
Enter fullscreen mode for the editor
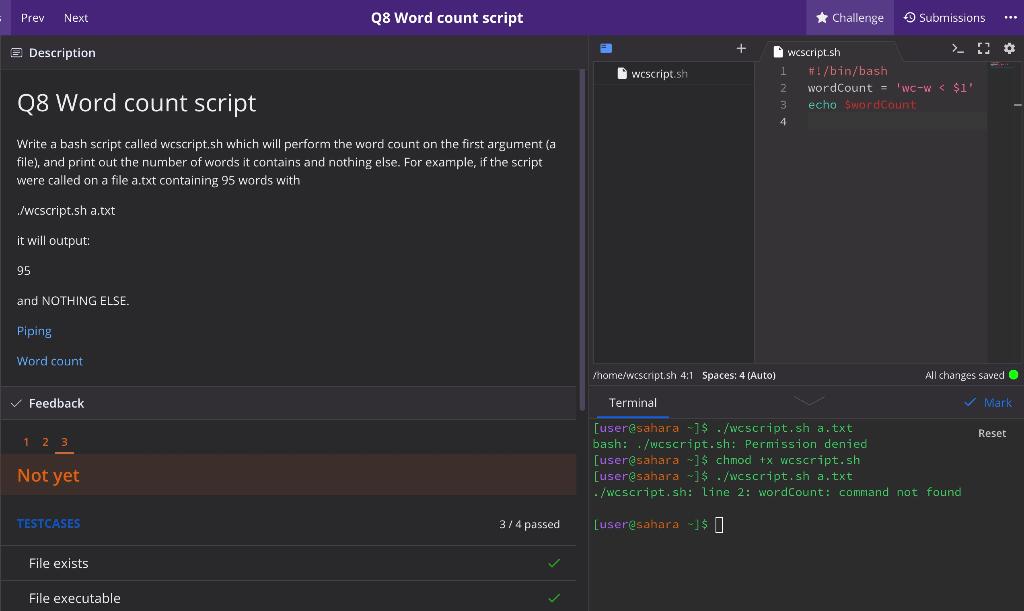[x=983, y=48]
